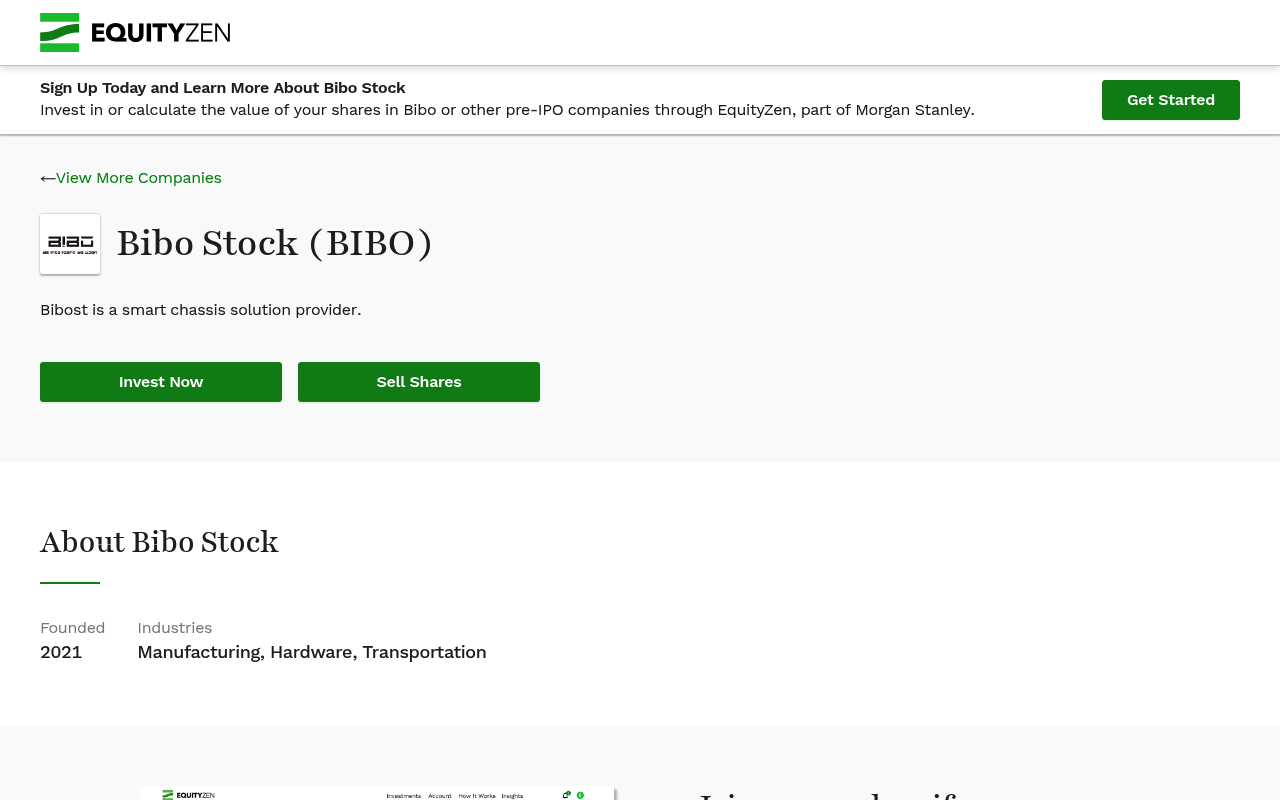Viewport: 1280px width, 800px height.
Task: Select the About Bibo Stock heading
Action: (x=159, y=542)
